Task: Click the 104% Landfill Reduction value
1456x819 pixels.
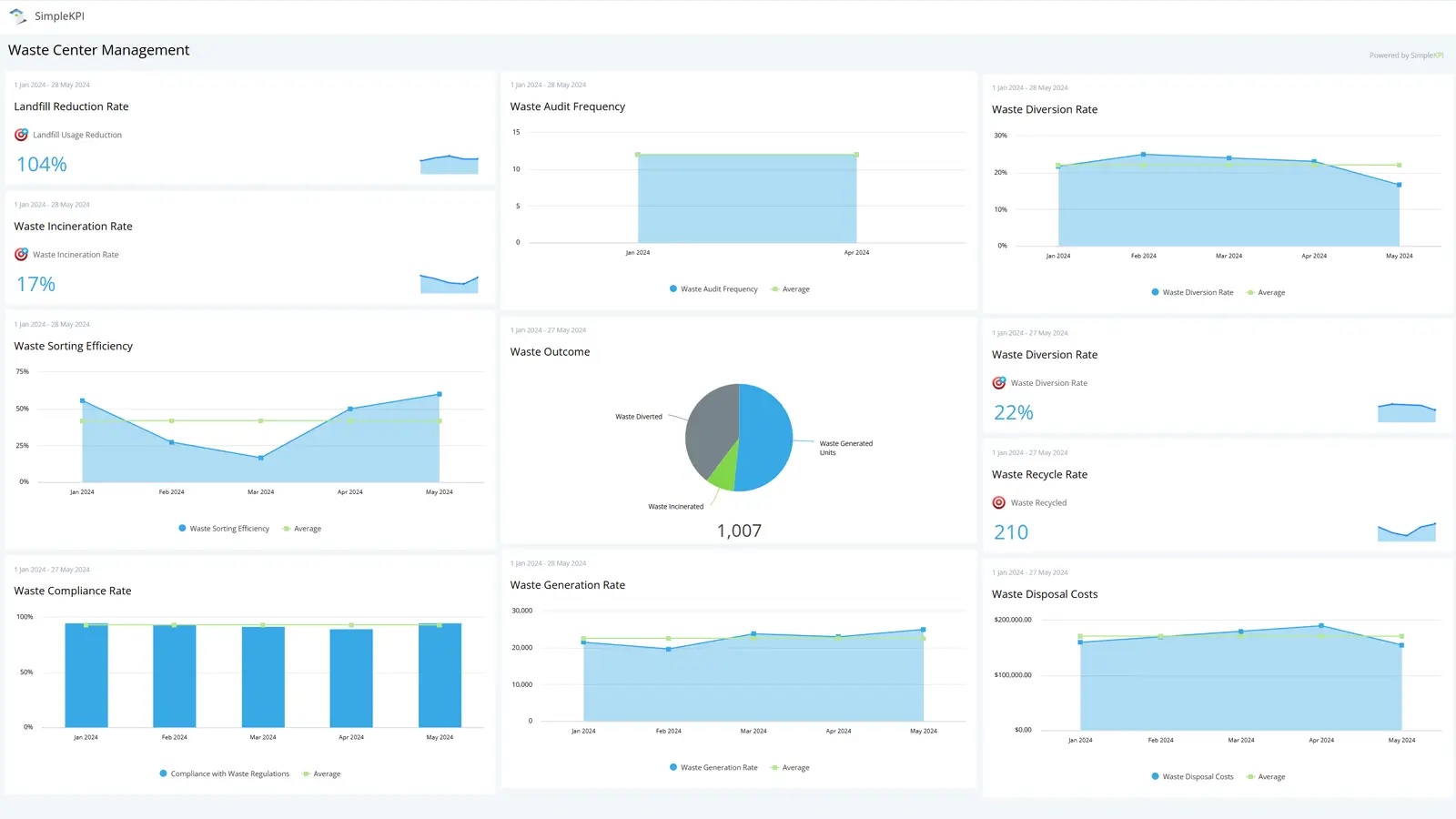Action: pyautogui.click(x=40, y=164)
